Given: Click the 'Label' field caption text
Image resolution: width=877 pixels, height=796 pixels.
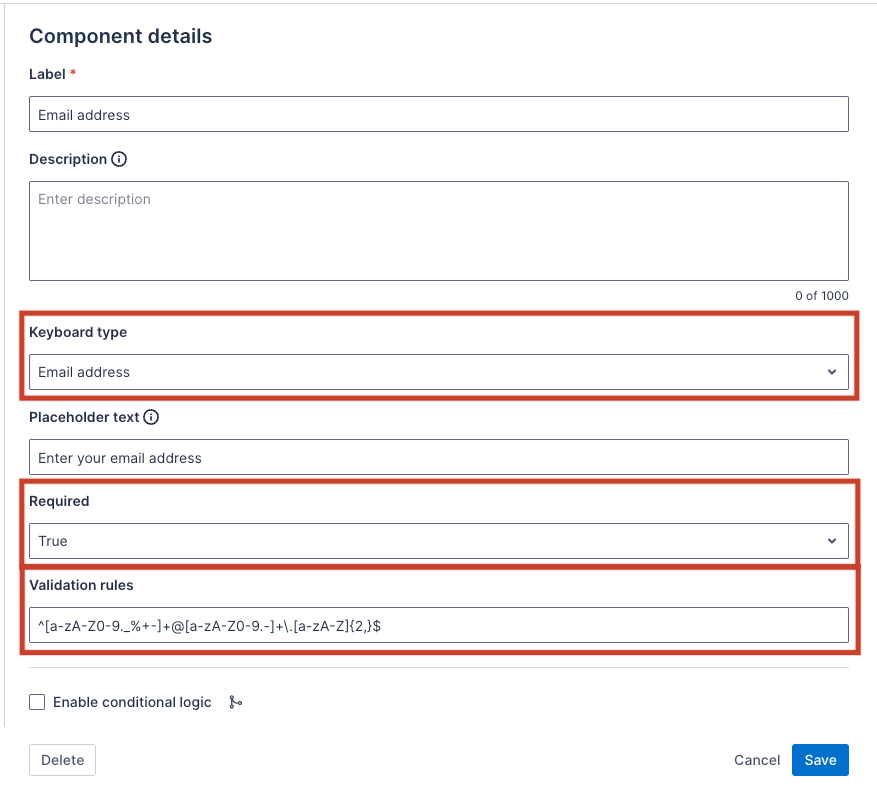Looking at the screenshot, I should (x=47, y=74).
